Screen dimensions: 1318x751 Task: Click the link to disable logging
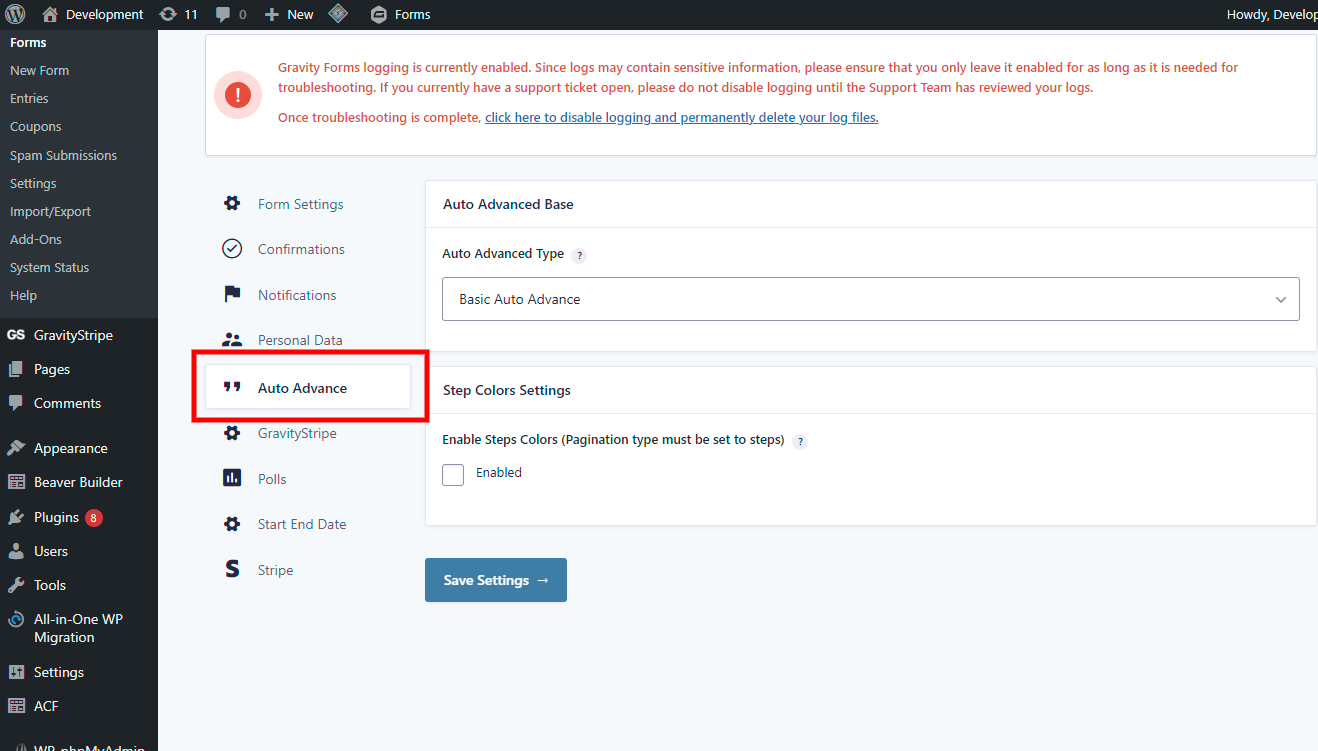coord(681,117)
